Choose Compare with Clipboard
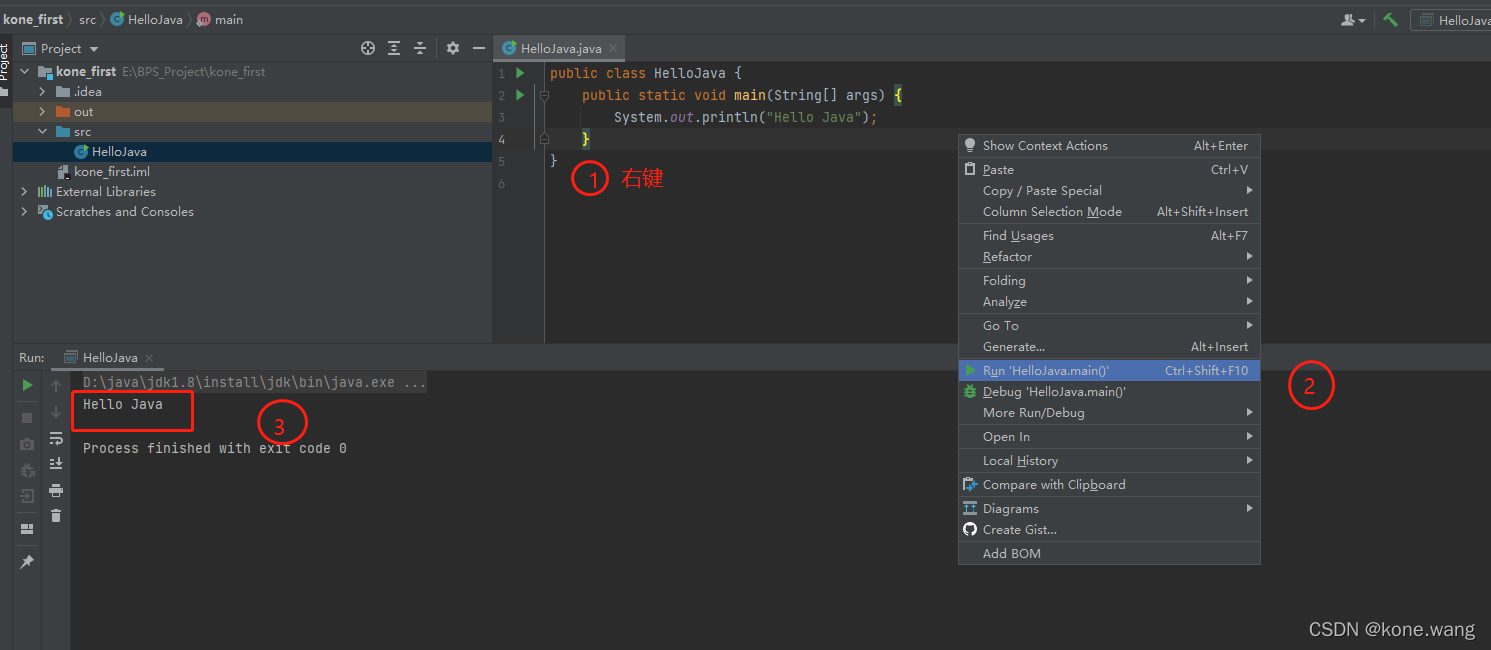The height and width of the screenshot is (650, 1491). (x=1109, y=485)
